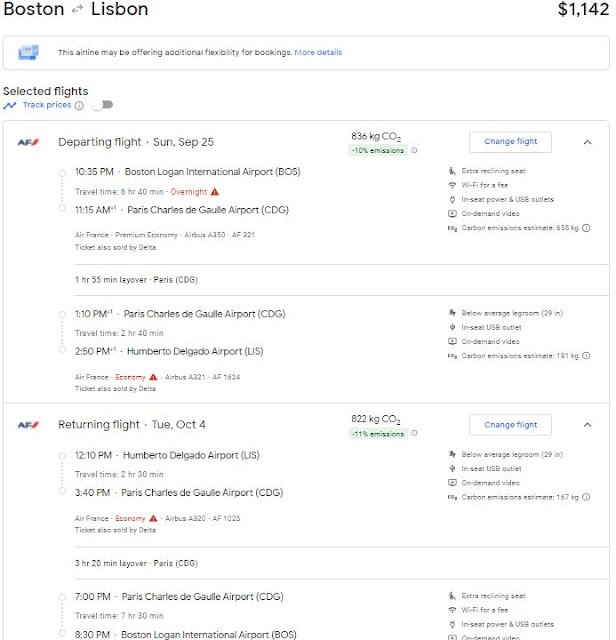Image resolution: width=616 pixels, height=640 pixels.
Task: Collapse the departing flight details
Action: pos(587,142)
